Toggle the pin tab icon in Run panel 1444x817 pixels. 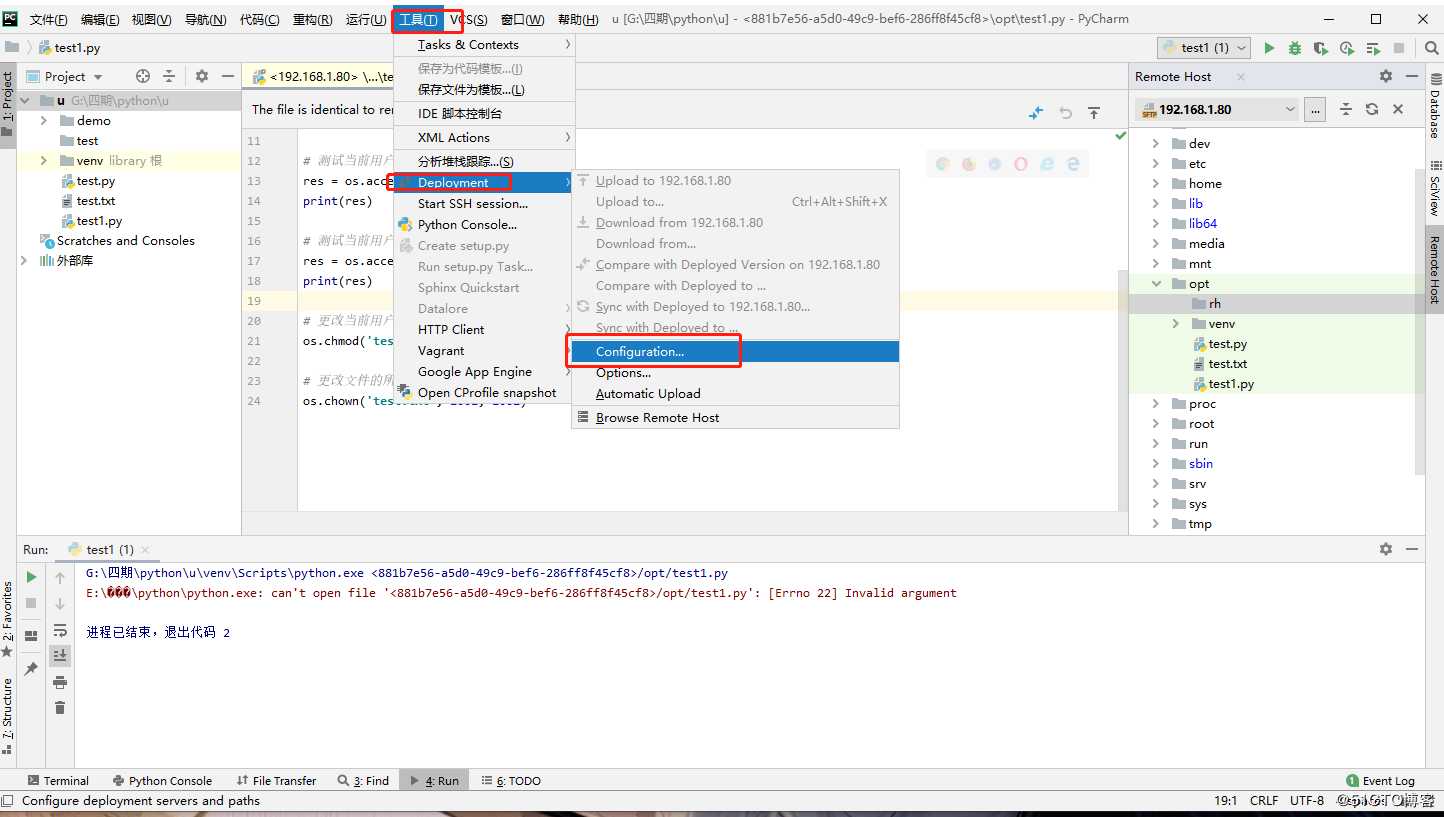pos(31,669)
